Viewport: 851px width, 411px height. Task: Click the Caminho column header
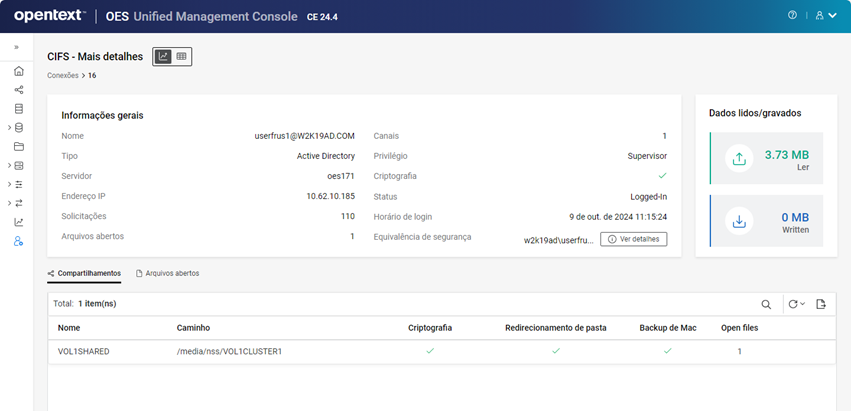click(x=193, y=328)
